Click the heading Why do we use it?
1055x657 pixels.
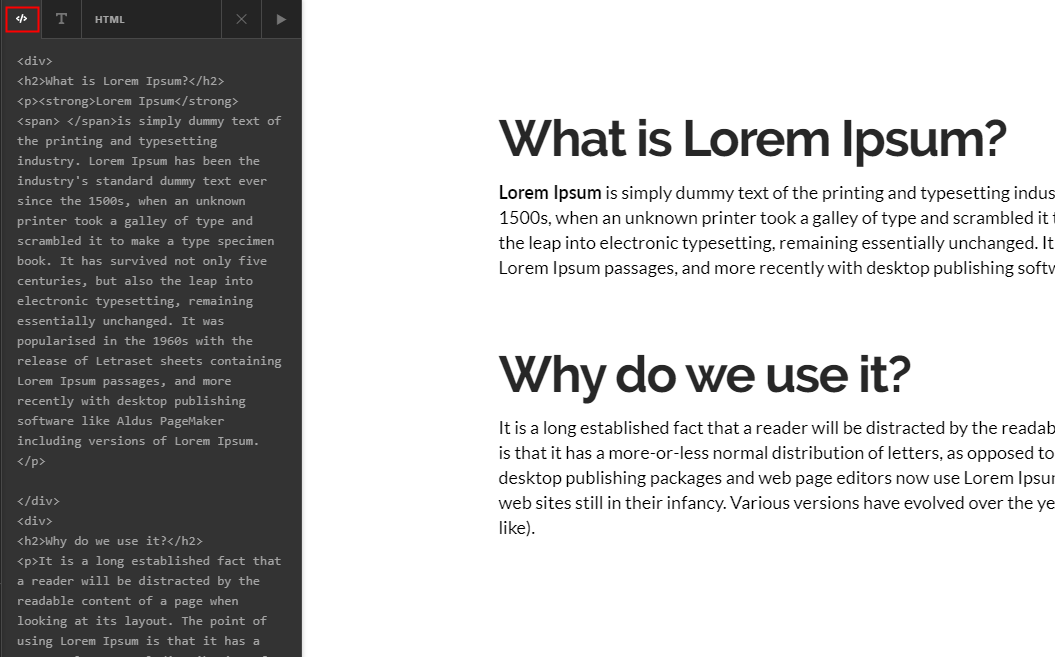704,375
